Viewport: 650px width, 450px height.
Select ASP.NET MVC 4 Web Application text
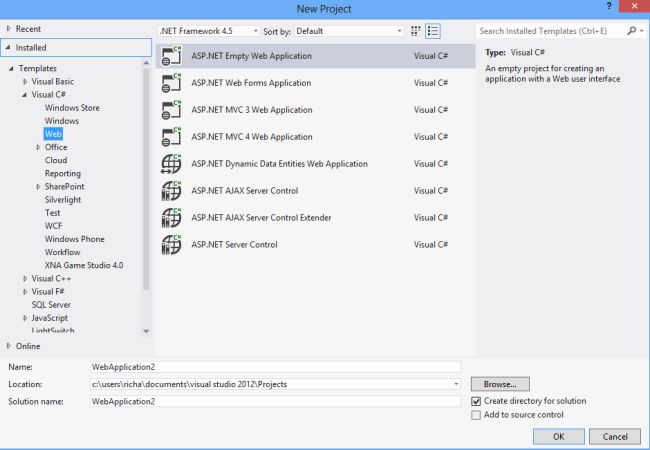click(252, 137)
